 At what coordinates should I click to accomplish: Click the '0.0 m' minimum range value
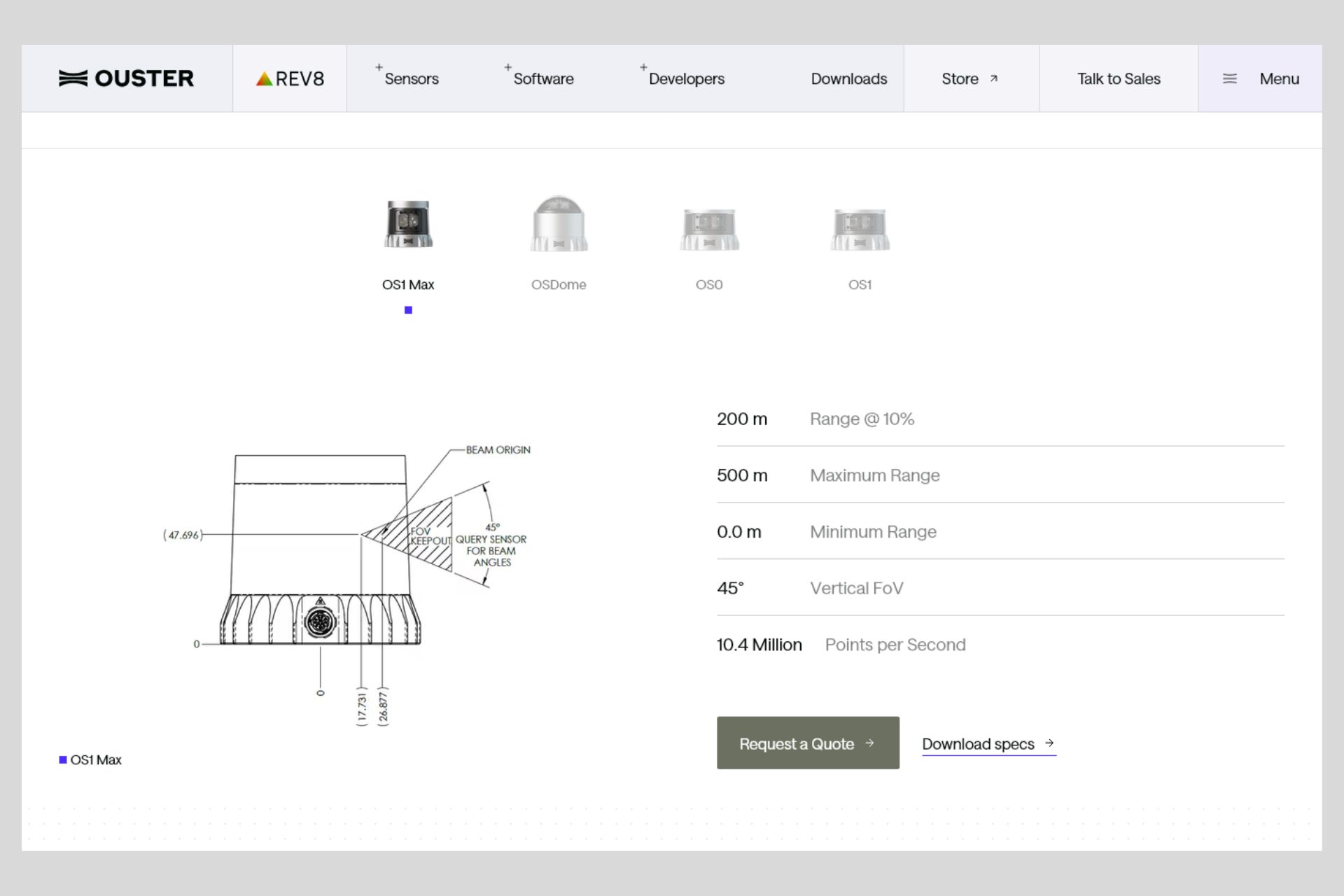click(x=739, y=532)
